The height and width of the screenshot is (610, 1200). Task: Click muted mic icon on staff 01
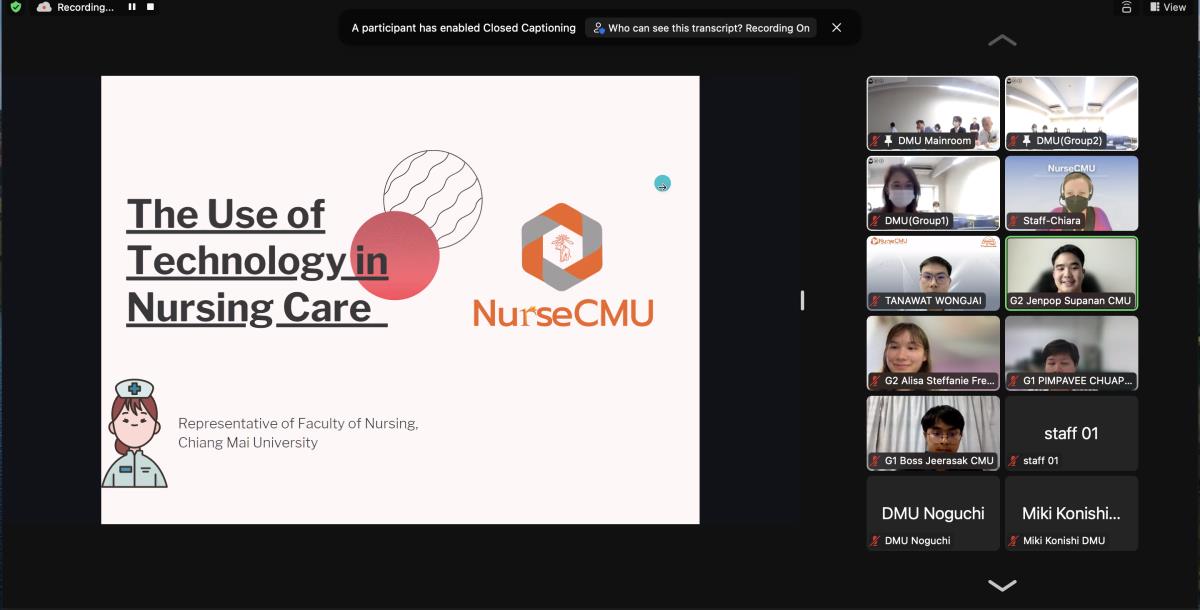pyautogui.click(x=1014, y=461)
